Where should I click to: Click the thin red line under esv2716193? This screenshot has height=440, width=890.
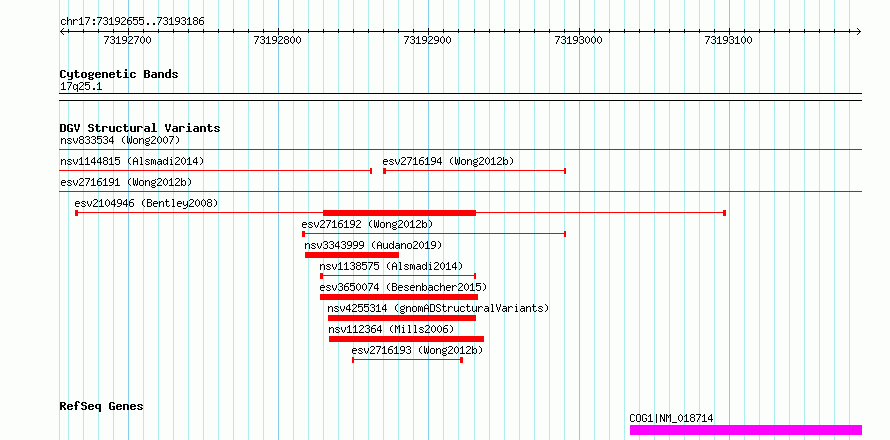408,360
